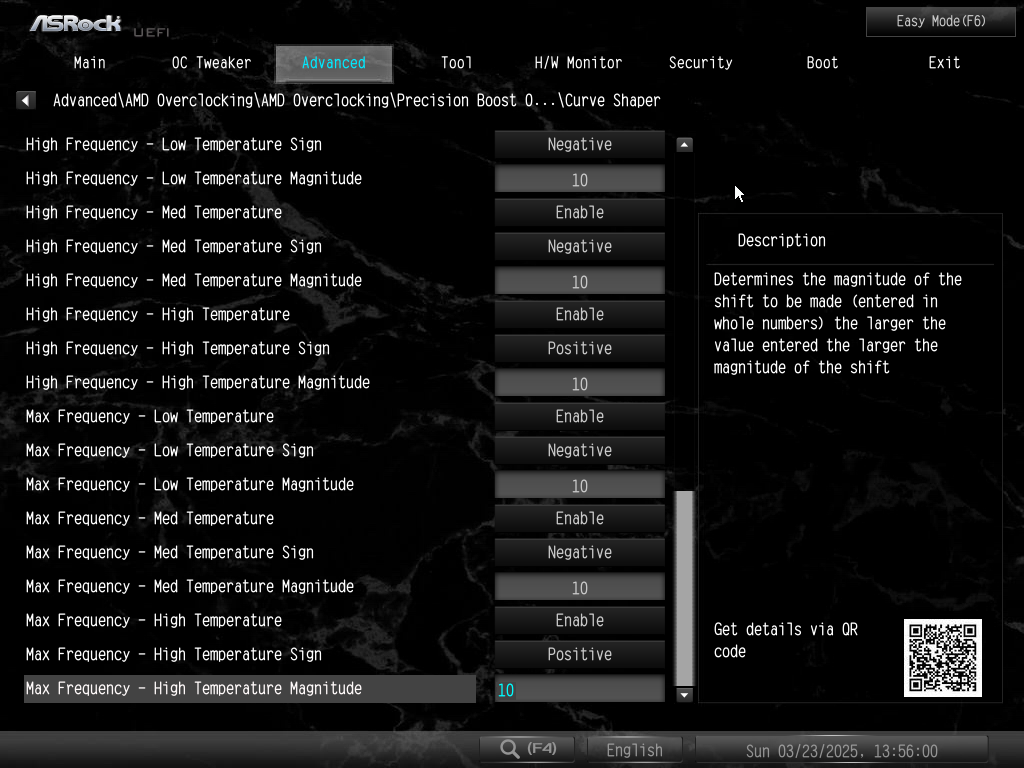Click the date and time display
Image resolution: width=1024 pixels, height=768 pixels.
(x=842, y=750)
